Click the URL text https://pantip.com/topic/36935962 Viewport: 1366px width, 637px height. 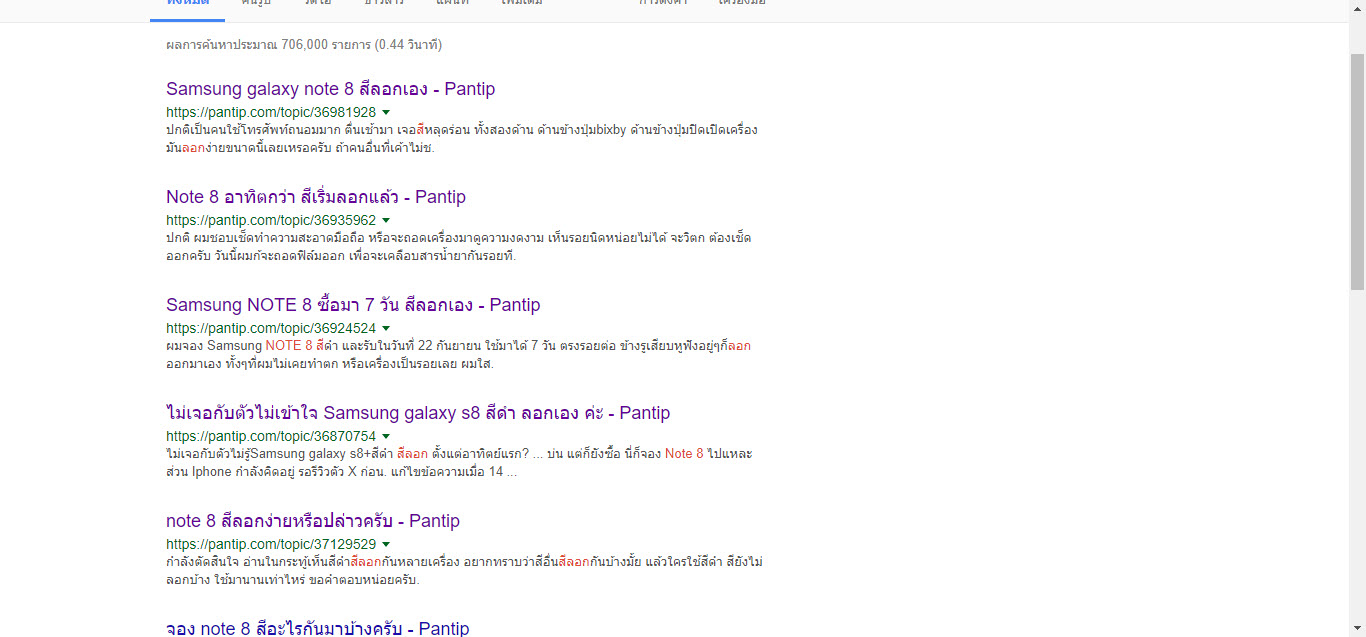[271, 221]
